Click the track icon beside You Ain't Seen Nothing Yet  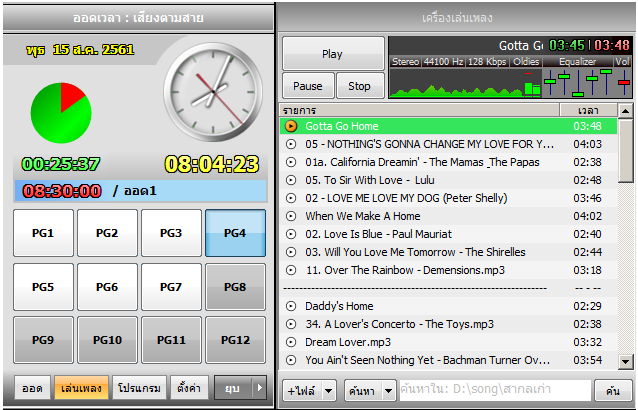tap(291, 360)
